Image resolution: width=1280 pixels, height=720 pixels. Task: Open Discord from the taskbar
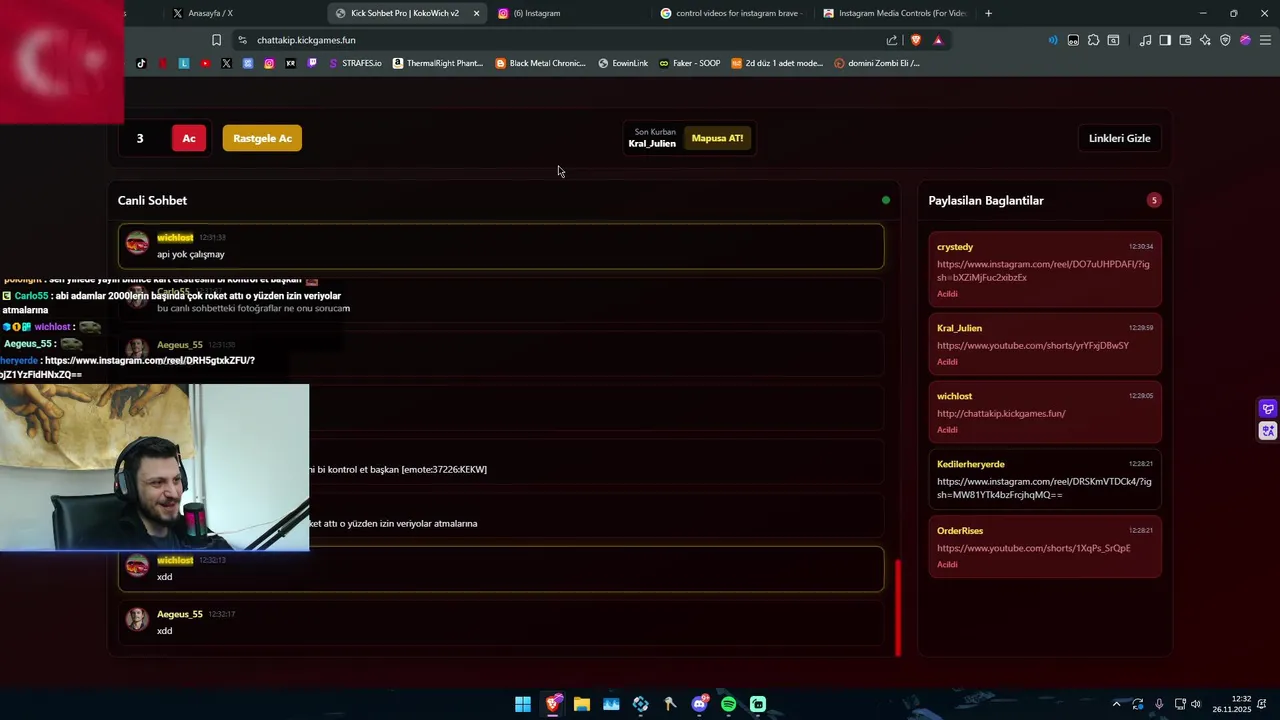point(700,704)
